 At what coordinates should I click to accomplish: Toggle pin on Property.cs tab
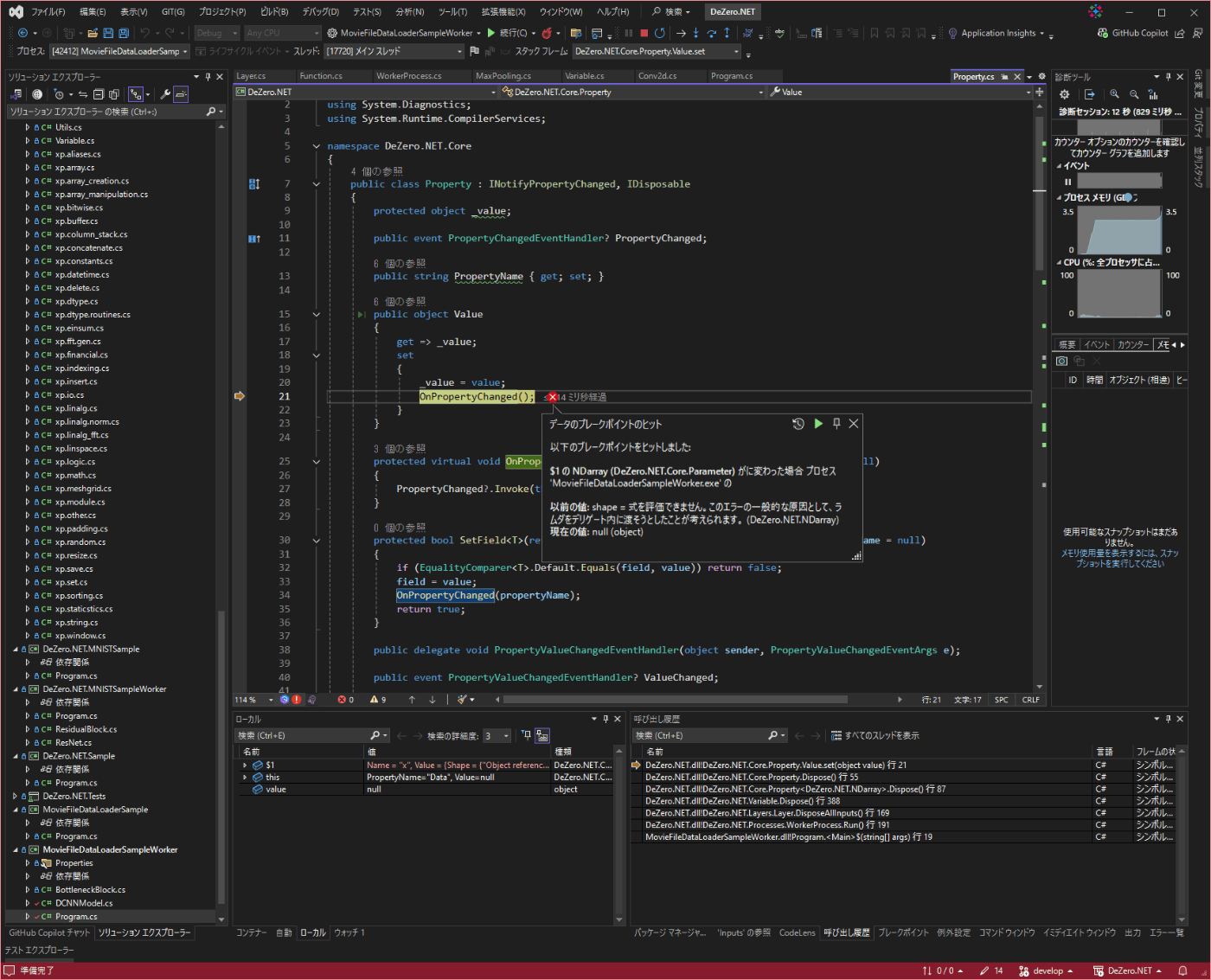(1005, 77)
